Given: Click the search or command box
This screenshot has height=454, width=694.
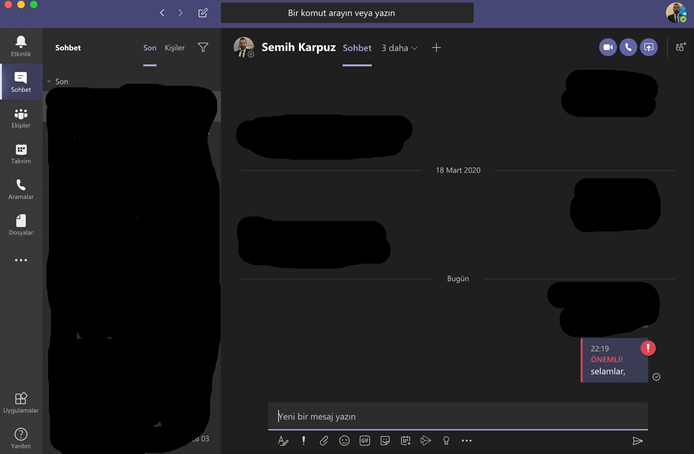Looking at the screenshot, I should coord(347,13).
